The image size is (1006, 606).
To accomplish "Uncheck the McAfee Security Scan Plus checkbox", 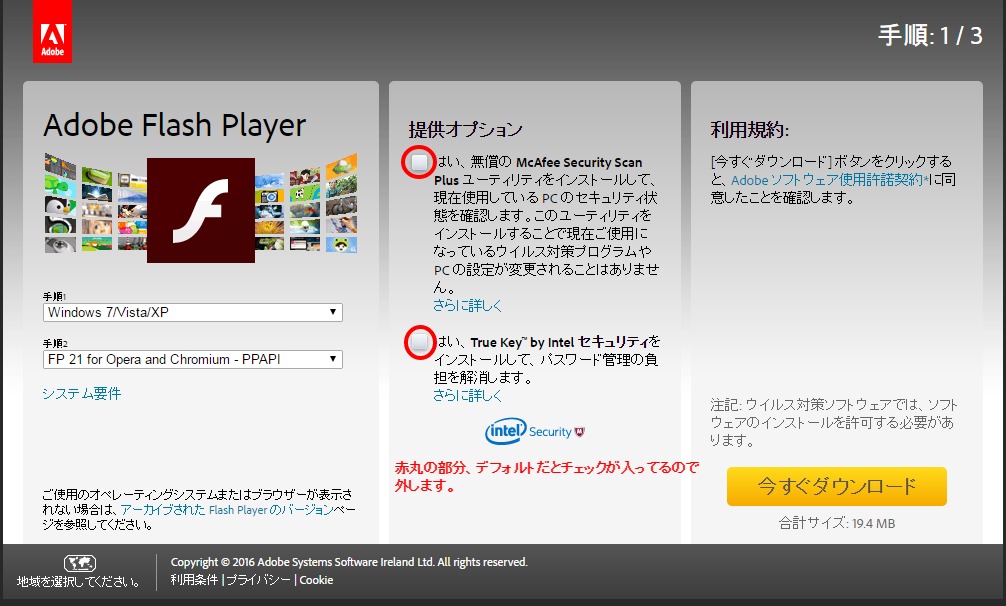I will tap(420, 162).
